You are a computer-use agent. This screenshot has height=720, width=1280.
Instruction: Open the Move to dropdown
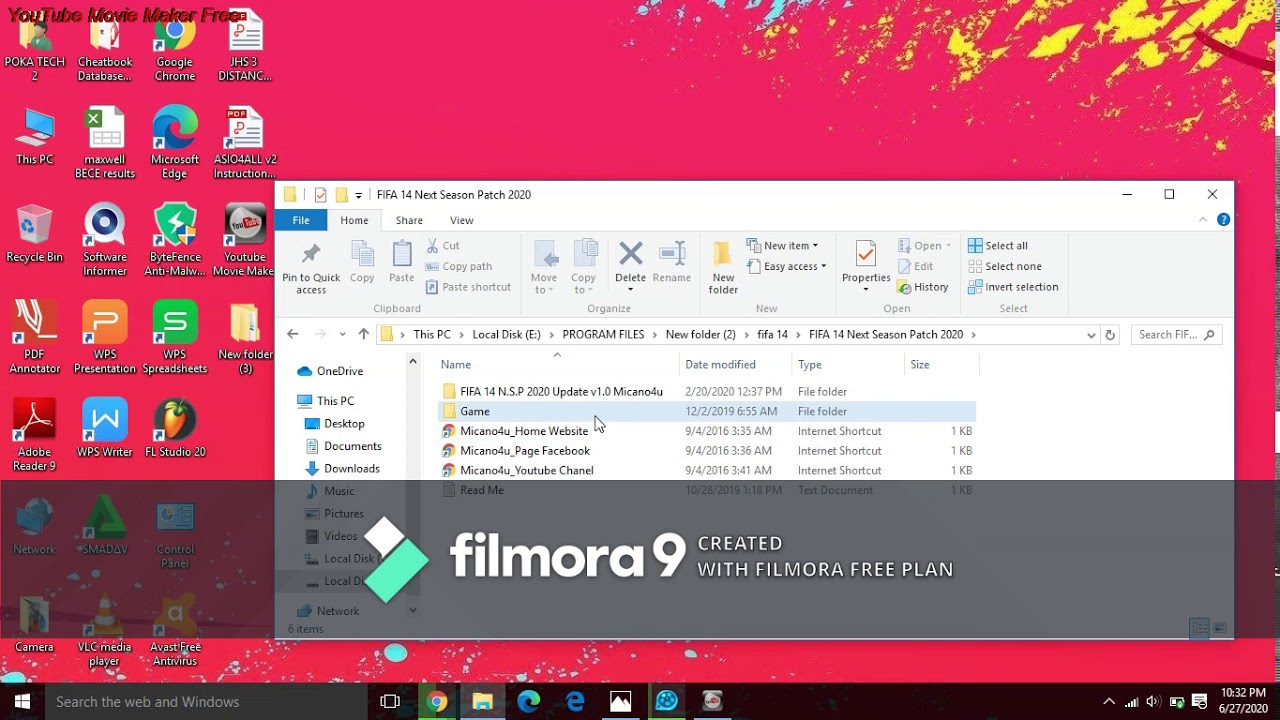(544, 267)
